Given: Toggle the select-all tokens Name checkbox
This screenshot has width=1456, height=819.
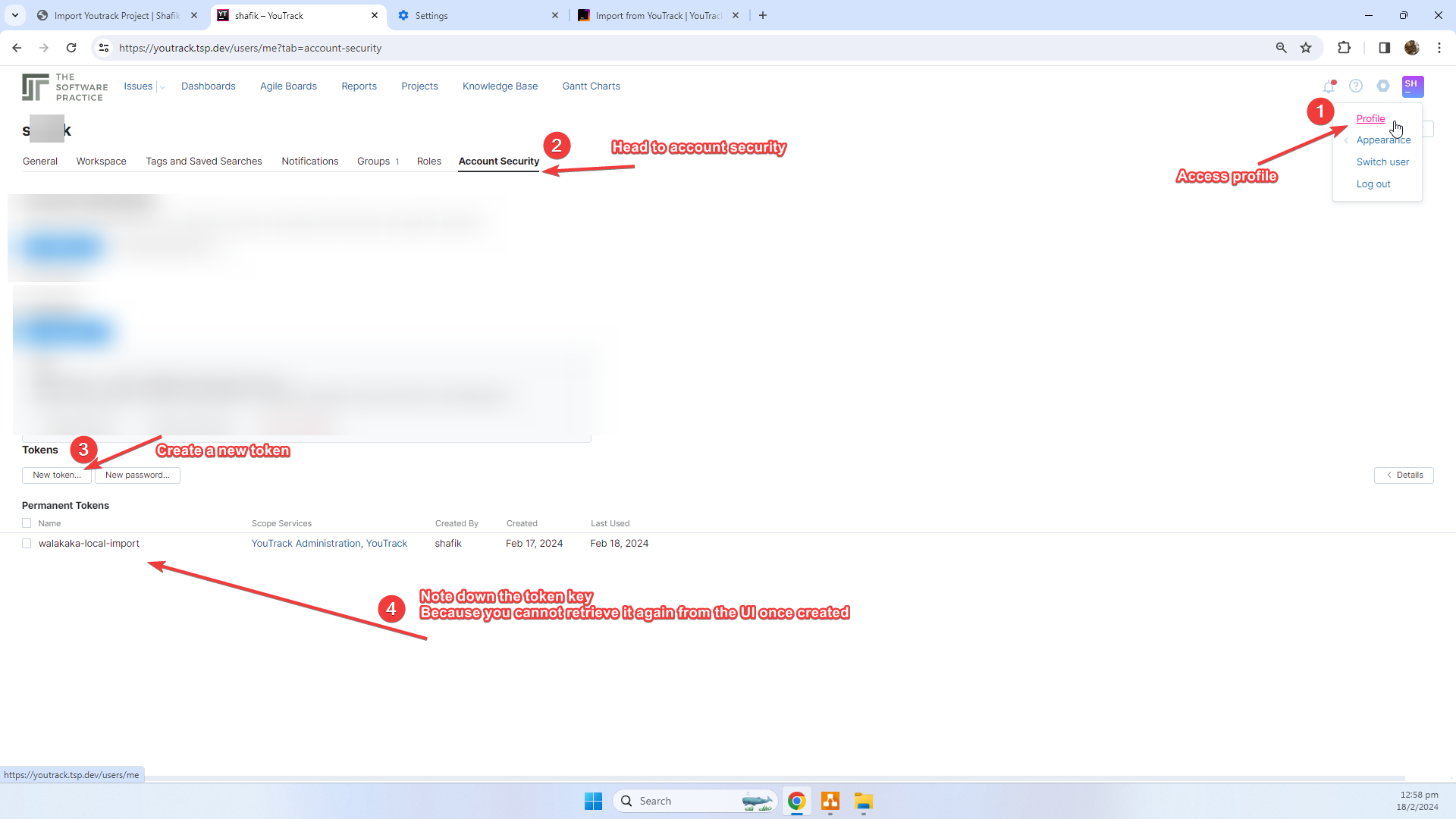Looking at the screenshot, I should tap(27, 523).
